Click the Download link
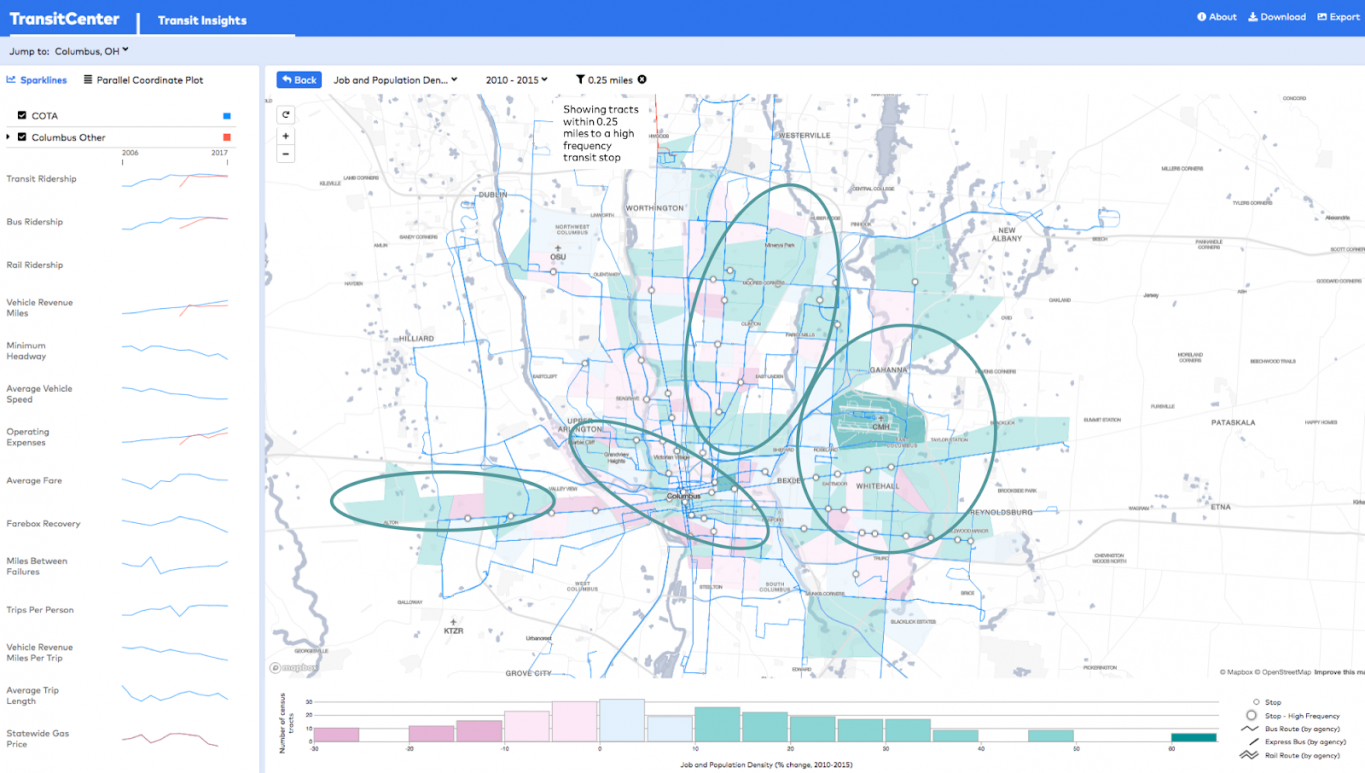The height and width of the screenshot is (773, 1365). [x=1277, y=17]
